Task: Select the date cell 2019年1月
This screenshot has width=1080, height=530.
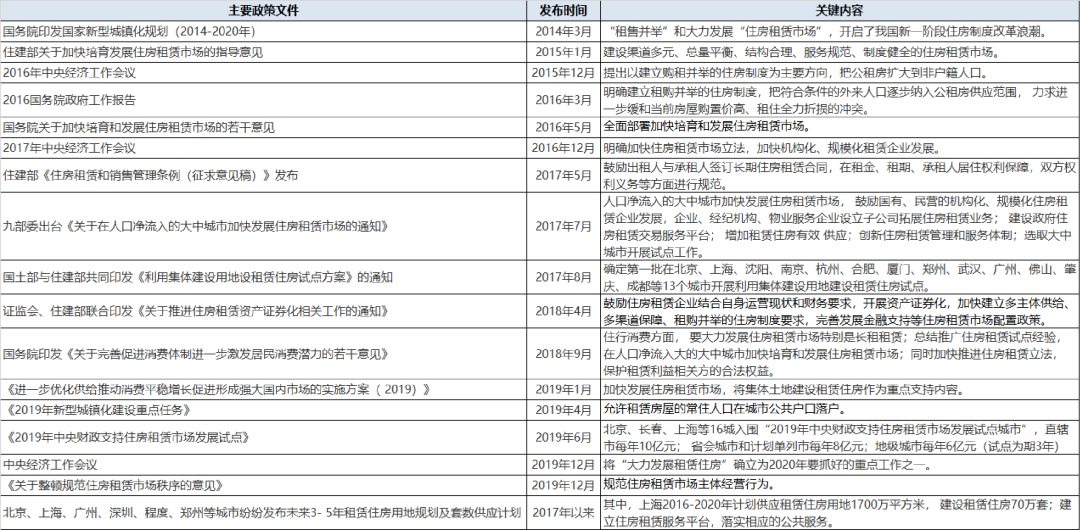Action: tap(565, 389)
